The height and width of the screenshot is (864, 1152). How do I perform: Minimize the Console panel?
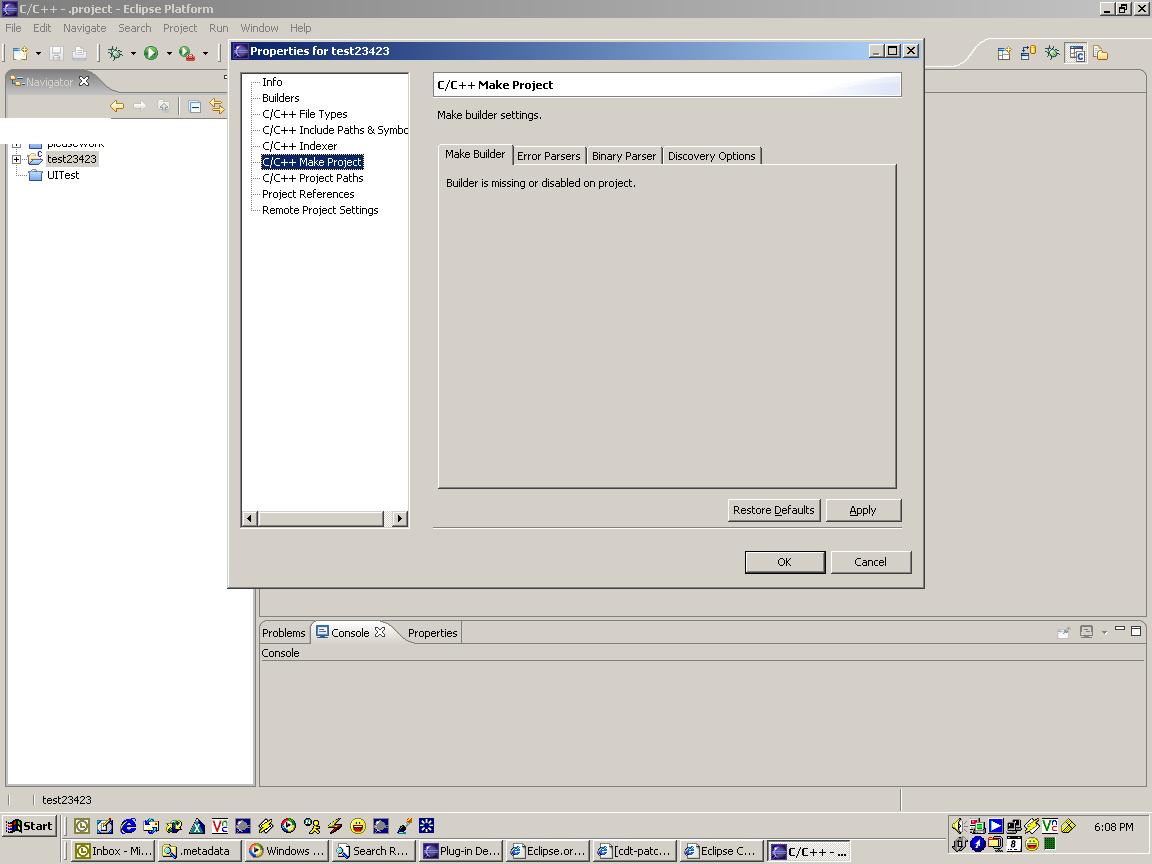click(1120, 630)
